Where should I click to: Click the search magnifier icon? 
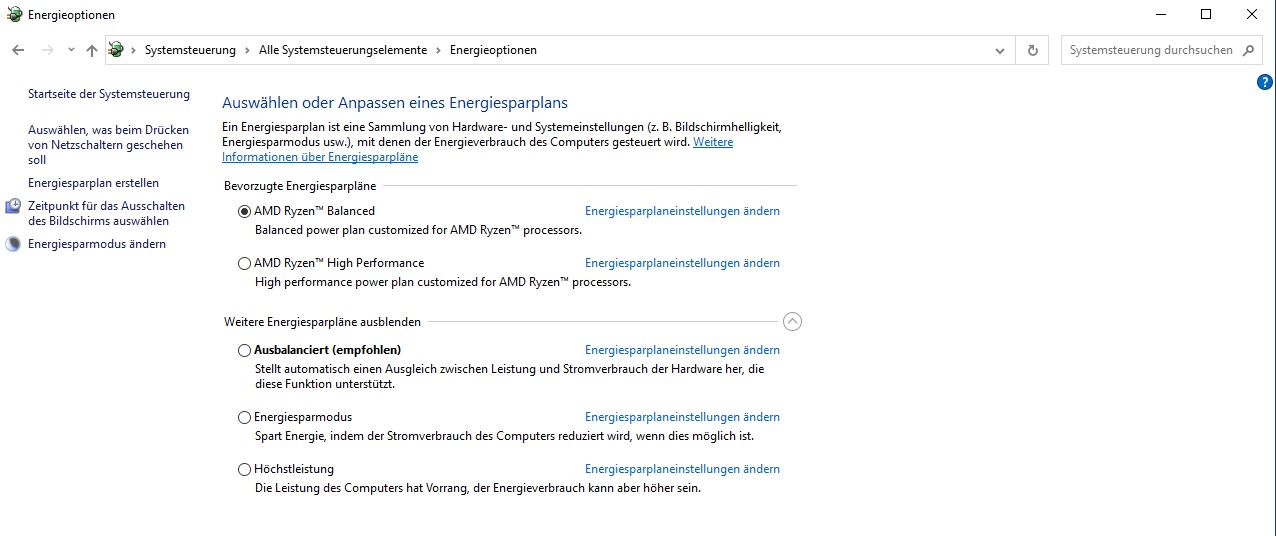pyautogui.click(x=1249, y=50)
